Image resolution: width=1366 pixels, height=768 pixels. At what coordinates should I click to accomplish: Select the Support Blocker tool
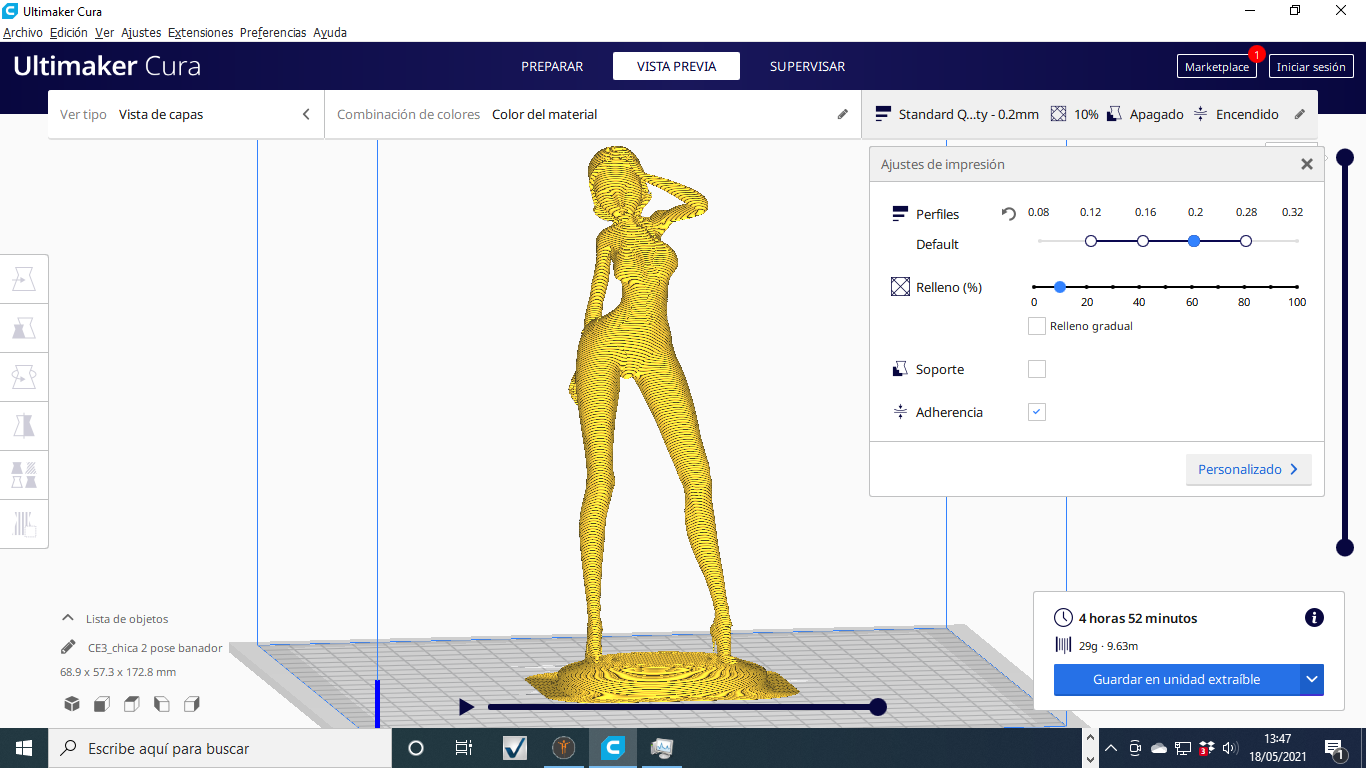click(24, 523)
